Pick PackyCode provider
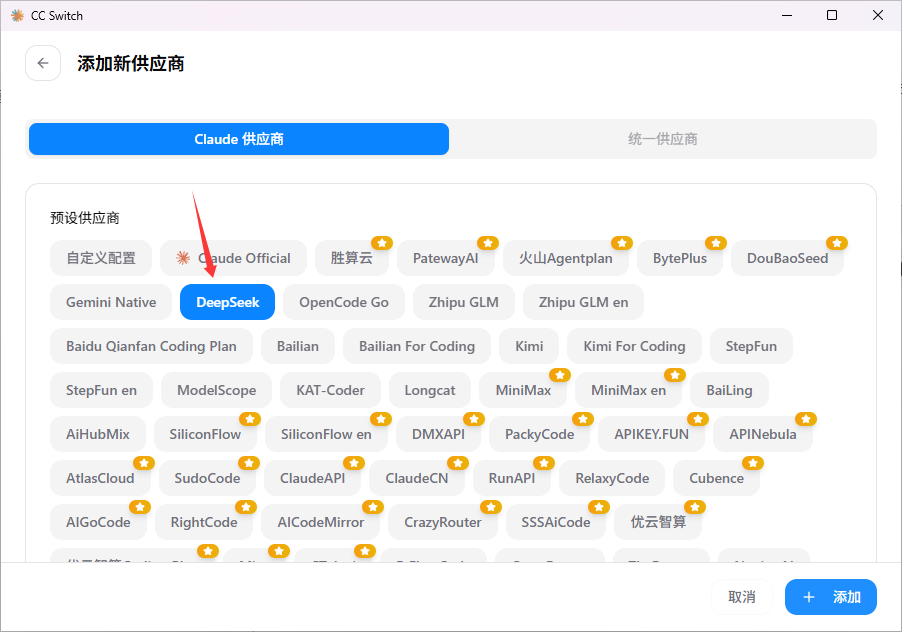The height and width of the screenshot is (632, 902). [x=539, y=434]
